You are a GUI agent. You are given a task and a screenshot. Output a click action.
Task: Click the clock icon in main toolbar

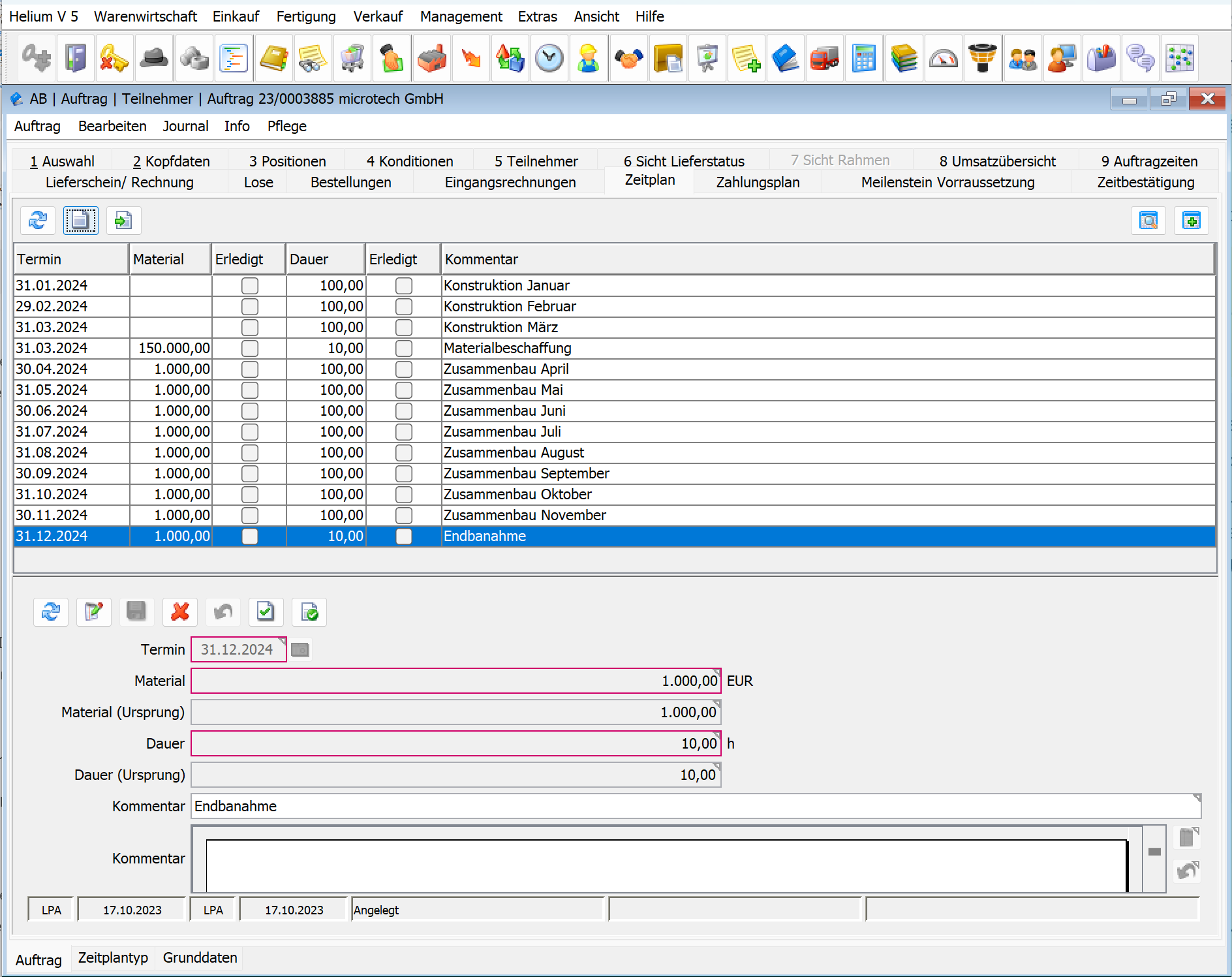pos(549,59)
